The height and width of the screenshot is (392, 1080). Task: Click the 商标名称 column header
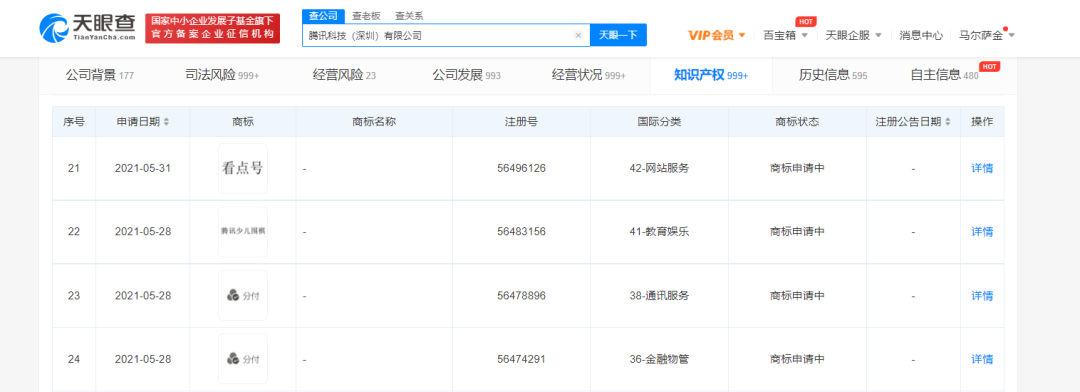coord(374,122)
